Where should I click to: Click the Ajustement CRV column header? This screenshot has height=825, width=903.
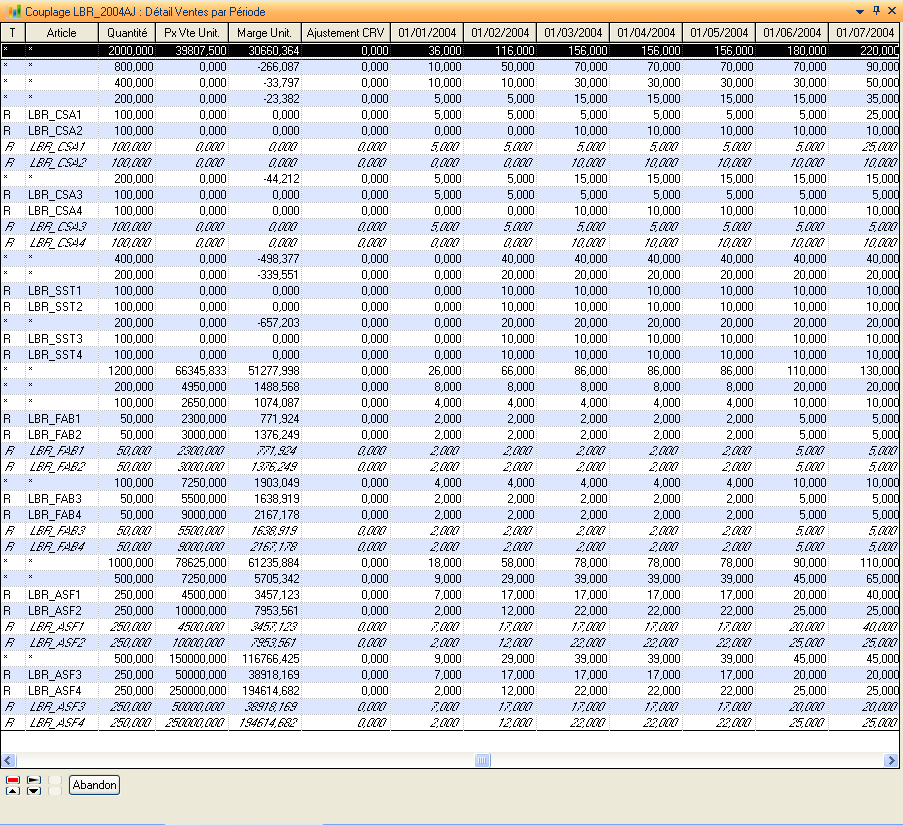[345, 33]
